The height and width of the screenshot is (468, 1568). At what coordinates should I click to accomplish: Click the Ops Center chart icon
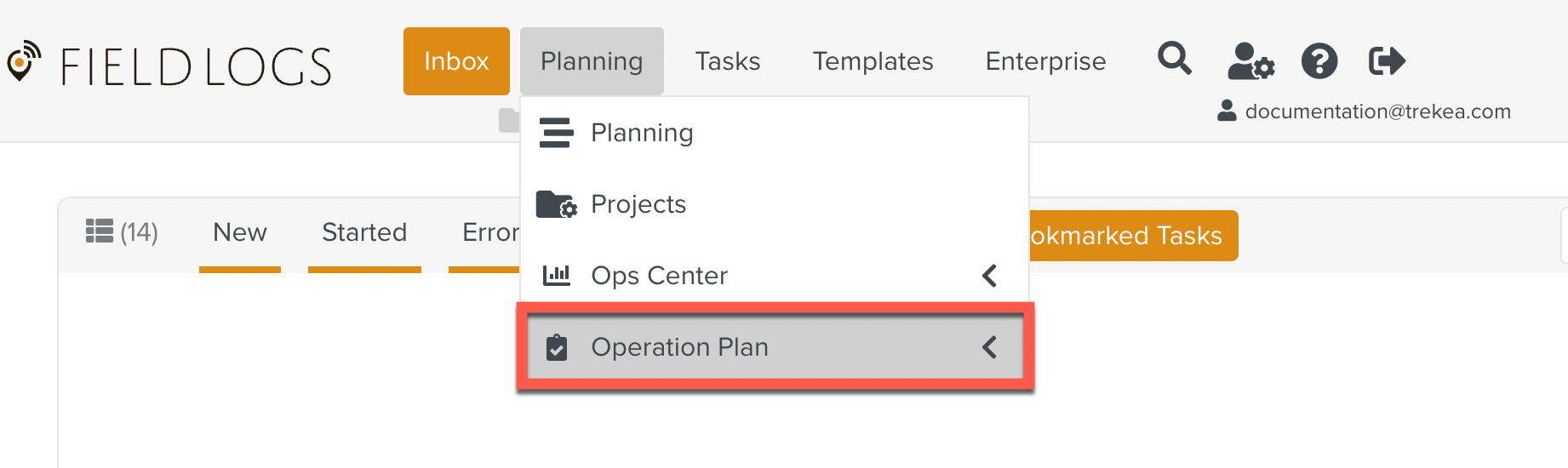pyautogui.click(x=556, y=276)
